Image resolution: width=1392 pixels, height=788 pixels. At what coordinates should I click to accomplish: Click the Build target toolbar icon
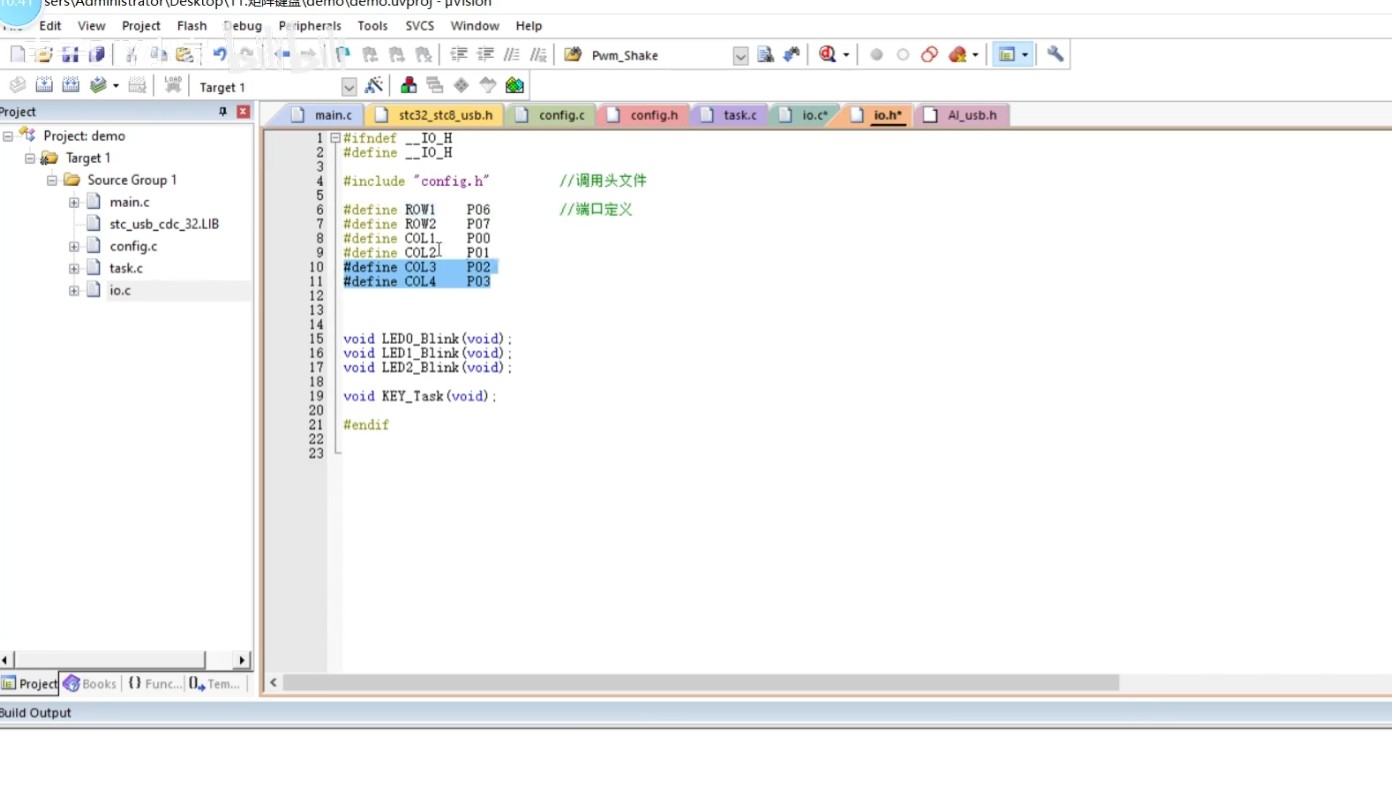tap(44, 86)
